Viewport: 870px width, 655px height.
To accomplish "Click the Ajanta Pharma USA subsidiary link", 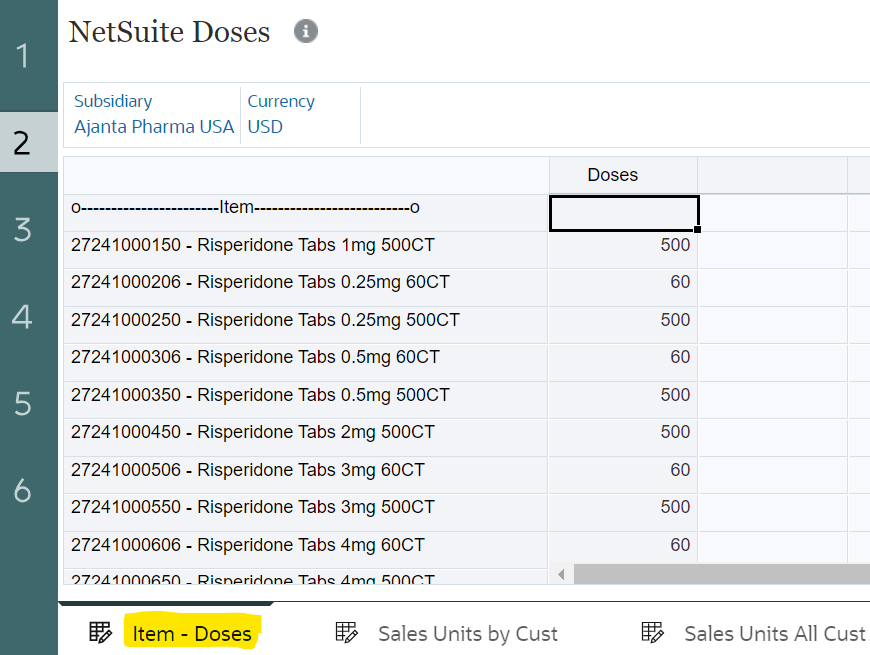I will pyautogui.click(x=154, y=127).
